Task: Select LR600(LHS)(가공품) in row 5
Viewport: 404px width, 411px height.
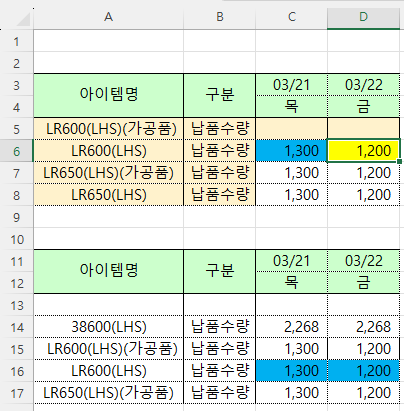Action: (108, 129)
